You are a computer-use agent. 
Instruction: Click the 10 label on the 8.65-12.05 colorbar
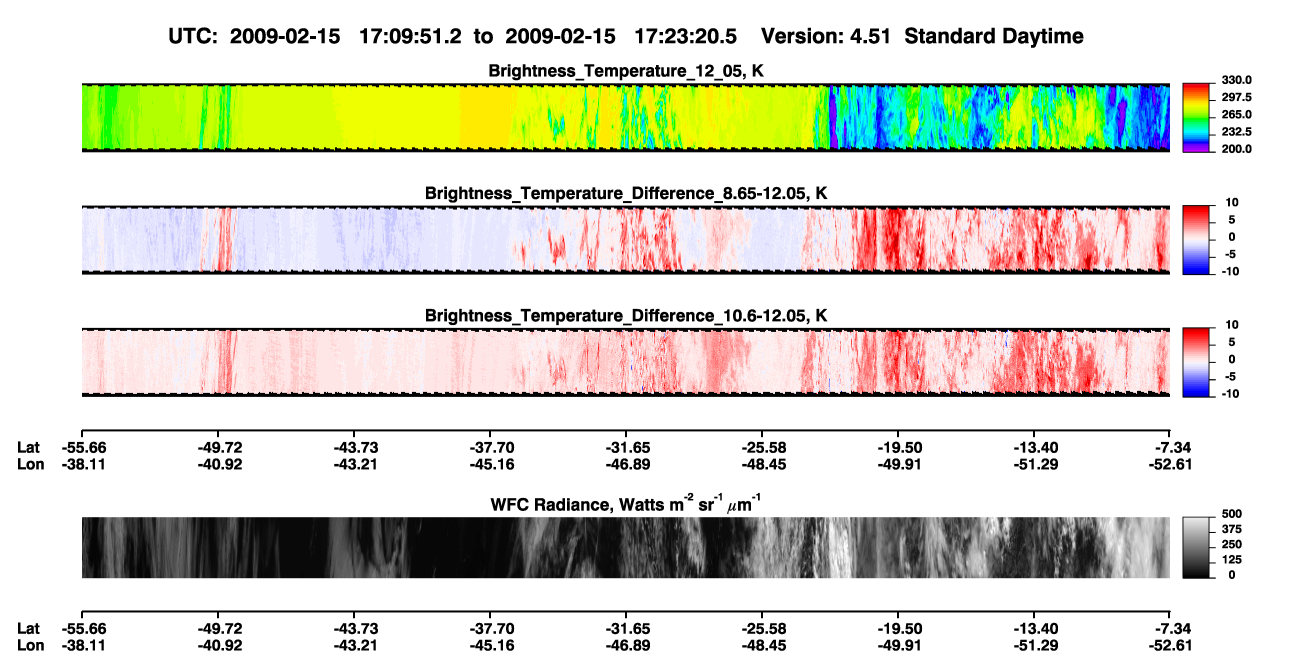tap(1232, 202)
